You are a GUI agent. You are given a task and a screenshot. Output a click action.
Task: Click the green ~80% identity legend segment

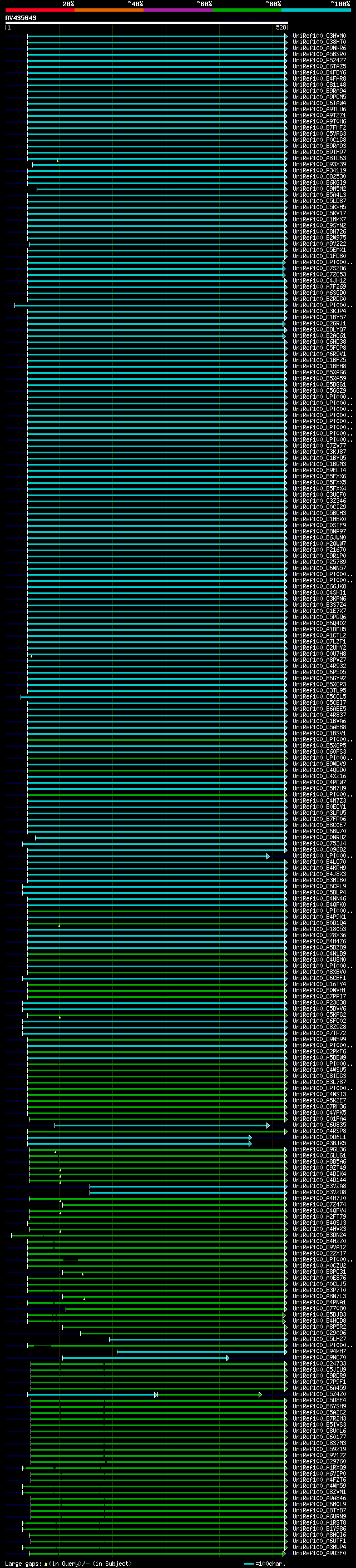(247, 10)
